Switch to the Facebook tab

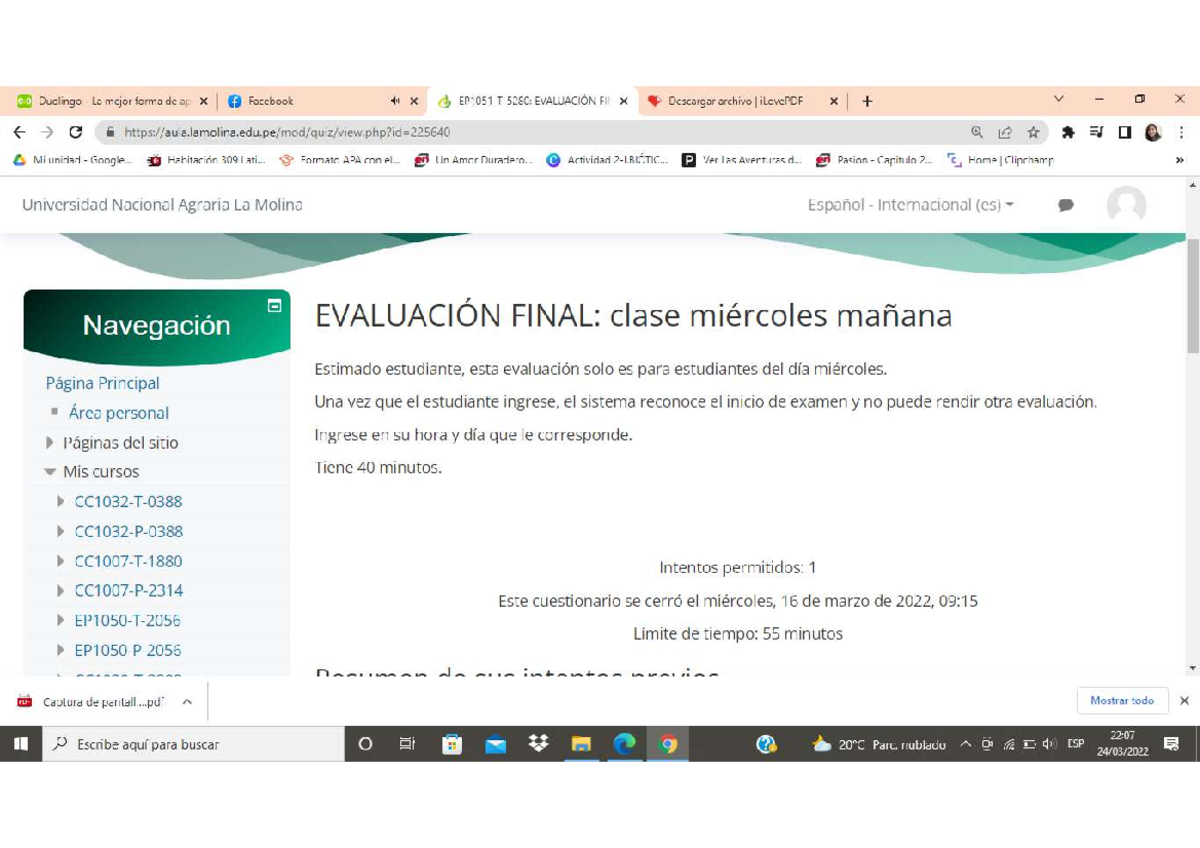click(270, 100)
